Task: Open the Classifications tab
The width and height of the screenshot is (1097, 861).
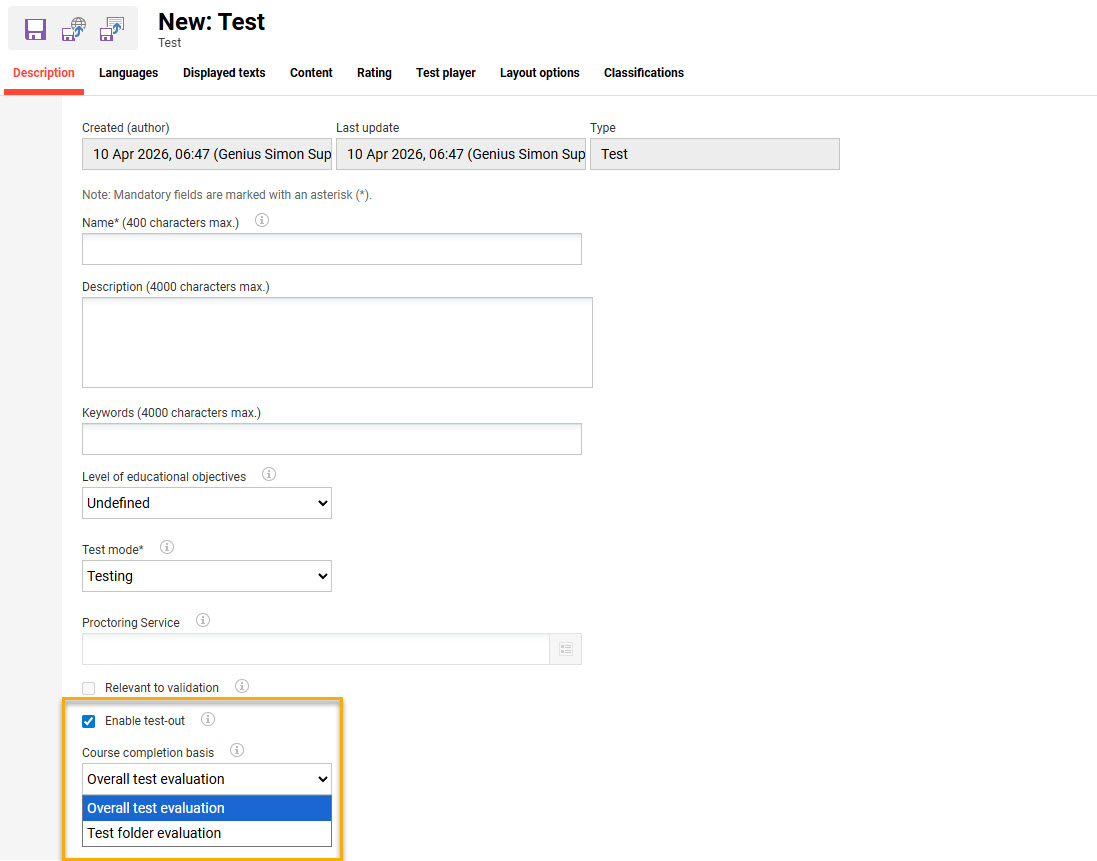Action: pyautogui.click(x=643, y=72)
